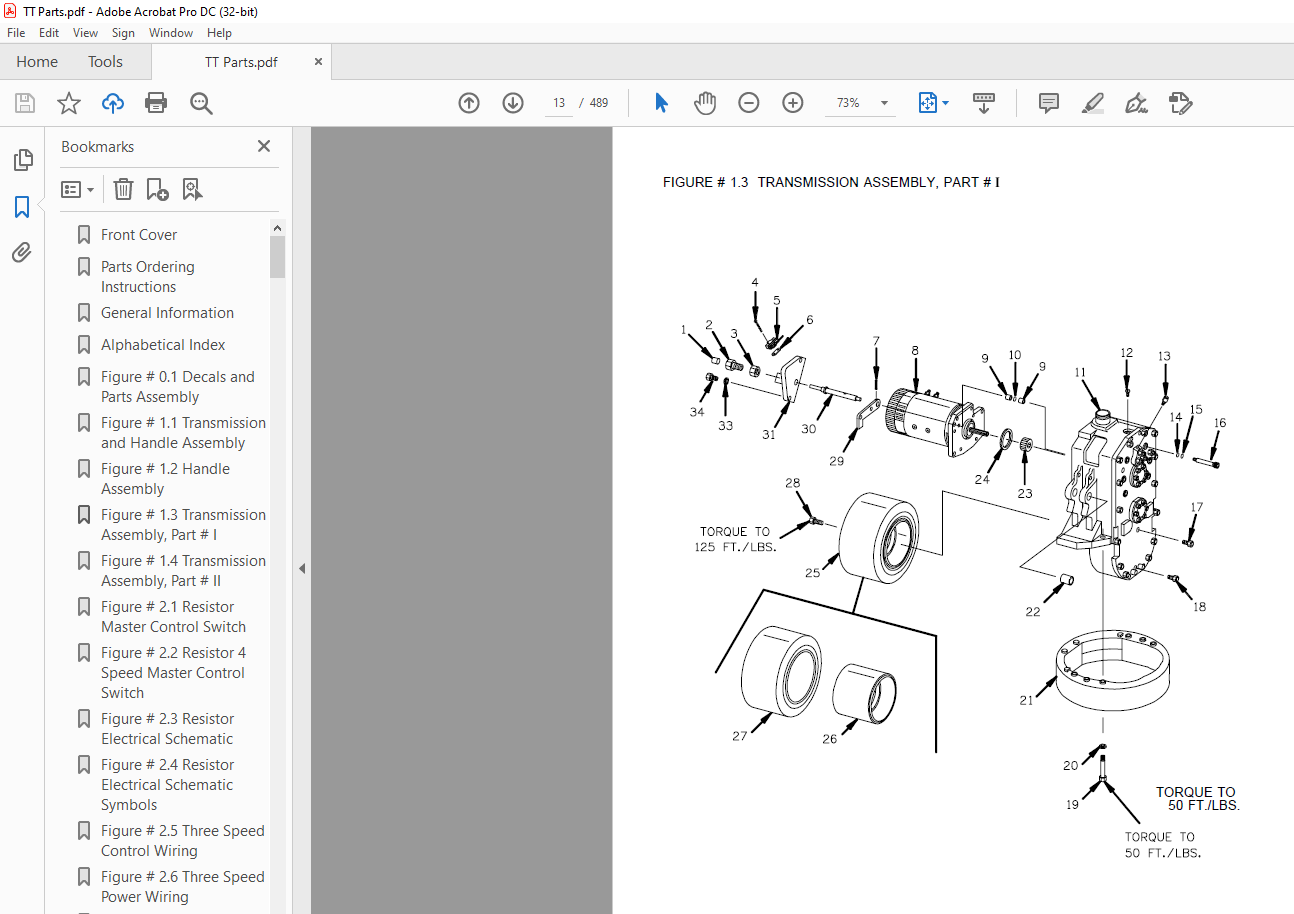Click the upload to cloud icon
The height and width of the screenshot is (914, 1294).
pos(113,103)
